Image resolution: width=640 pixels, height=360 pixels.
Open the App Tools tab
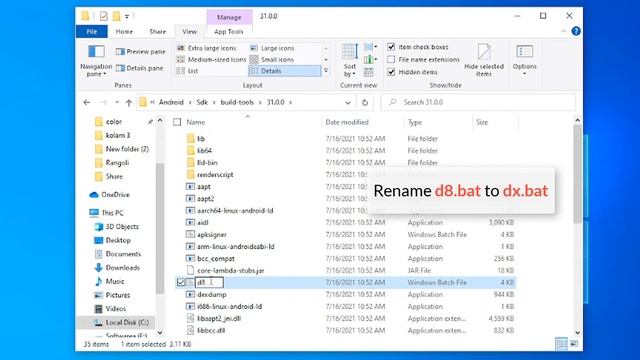pyautogui.click(x=229, y=31)
